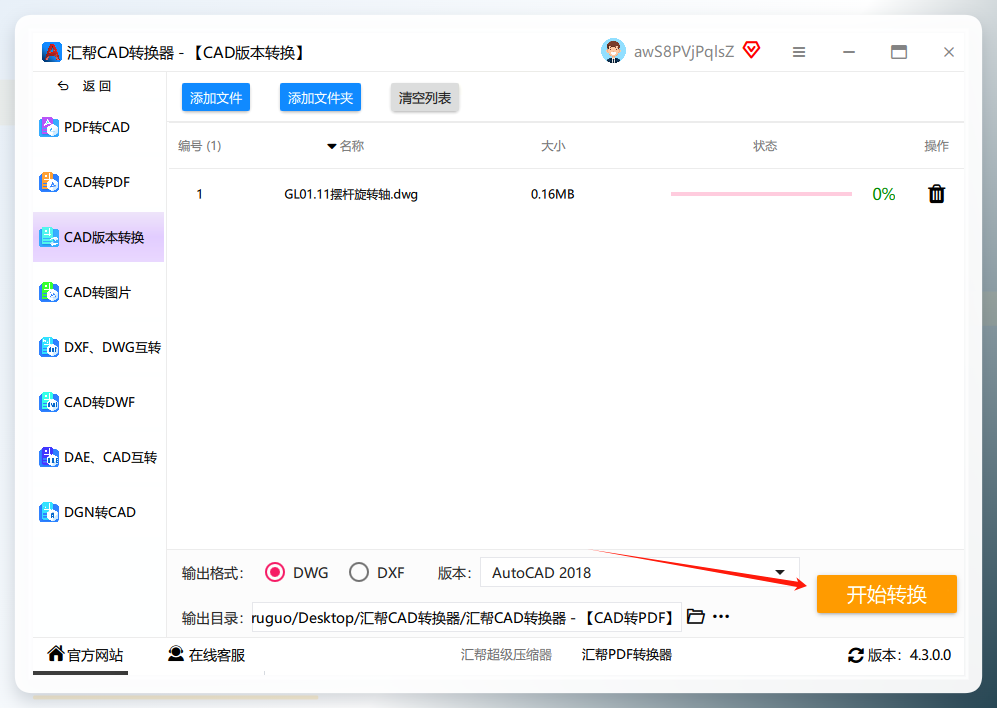Click the 0.16MB size cell
The width and height of the screenshot is (997, 708).
[x=553, y=194]
